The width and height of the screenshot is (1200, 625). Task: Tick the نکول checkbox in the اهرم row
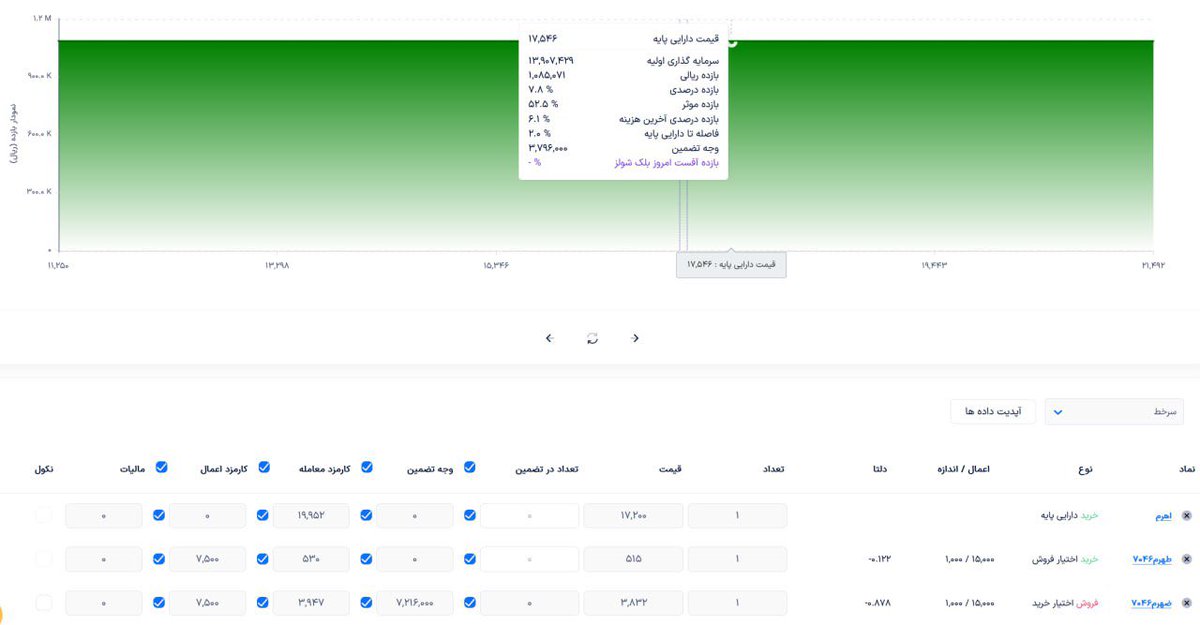pyautogui.click(x=43, y=516)
